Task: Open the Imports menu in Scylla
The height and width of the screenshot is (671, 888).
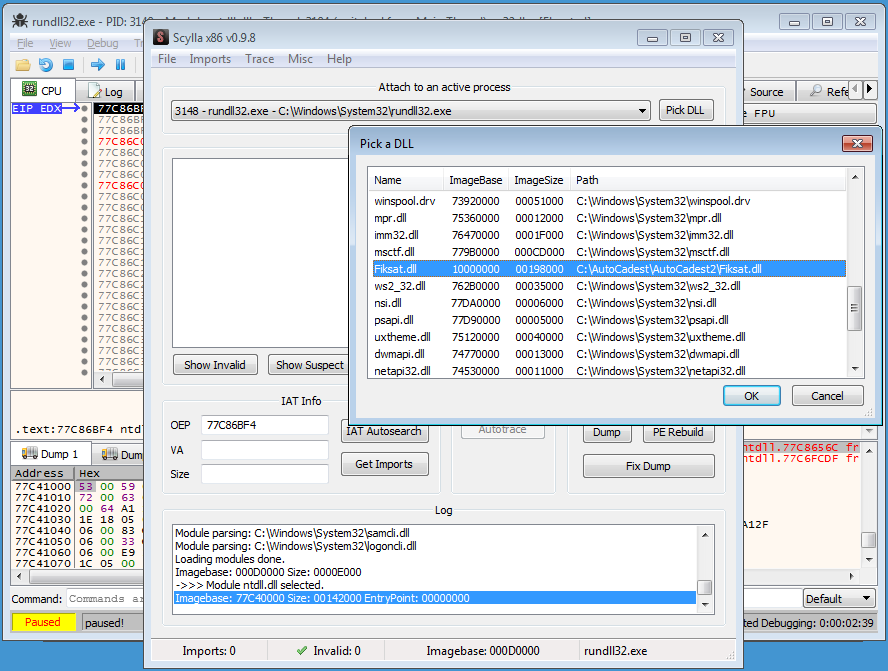Action: [210, 59]
